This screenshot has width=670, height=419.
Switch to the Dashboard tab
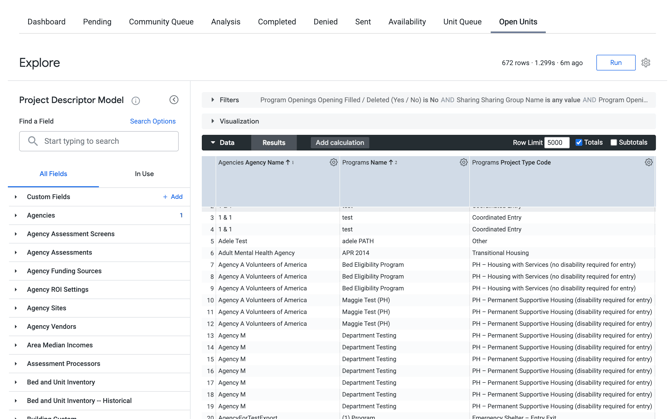[47, 22]
